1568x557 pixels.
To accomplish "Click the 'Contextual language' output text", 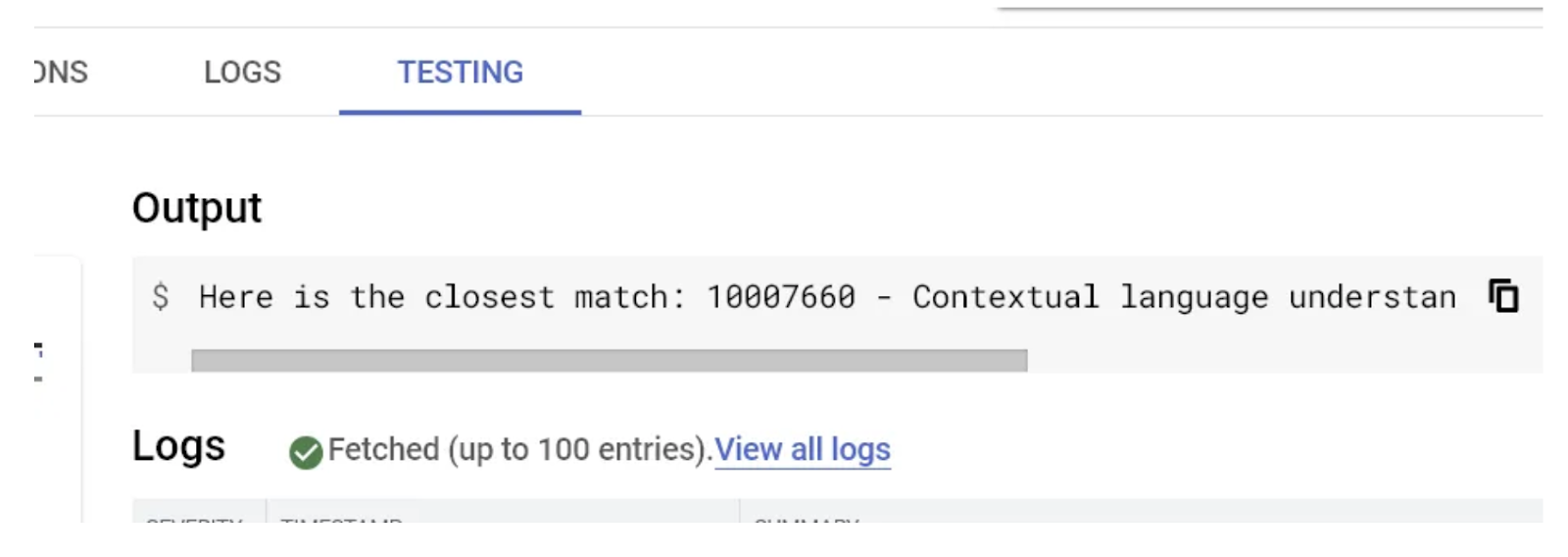I will 1090,296.
